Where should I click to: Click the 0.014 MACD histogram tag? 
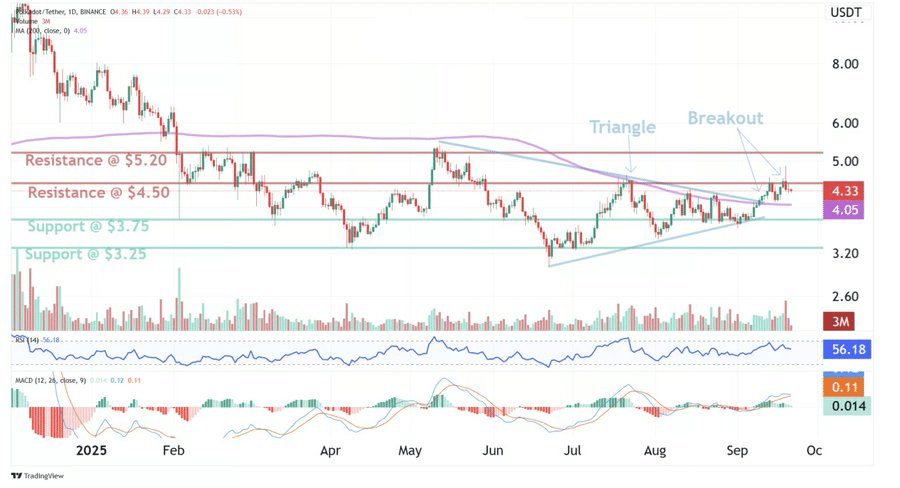(846, 405)
